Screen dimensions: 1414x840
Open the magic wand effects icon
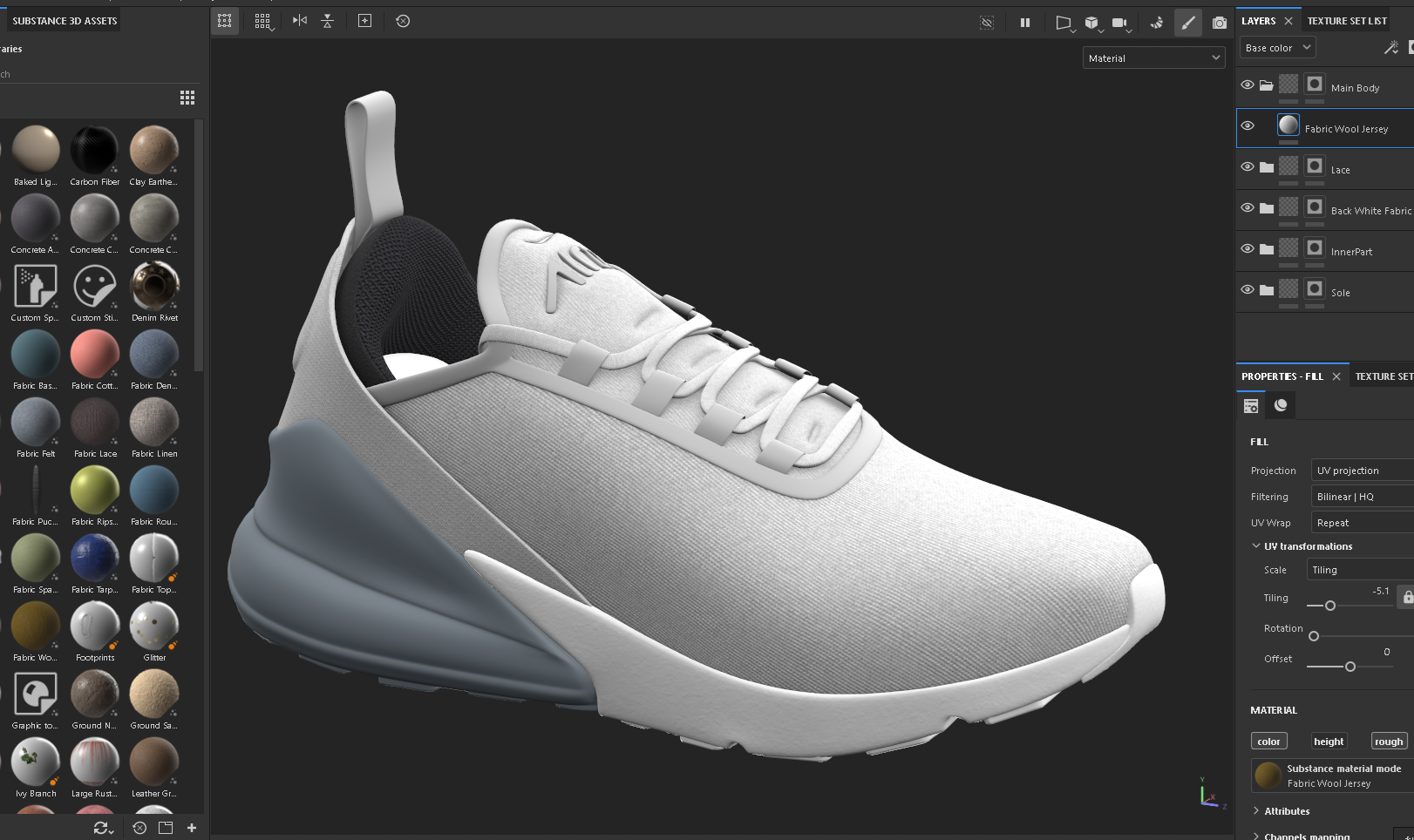[1390, 48]
